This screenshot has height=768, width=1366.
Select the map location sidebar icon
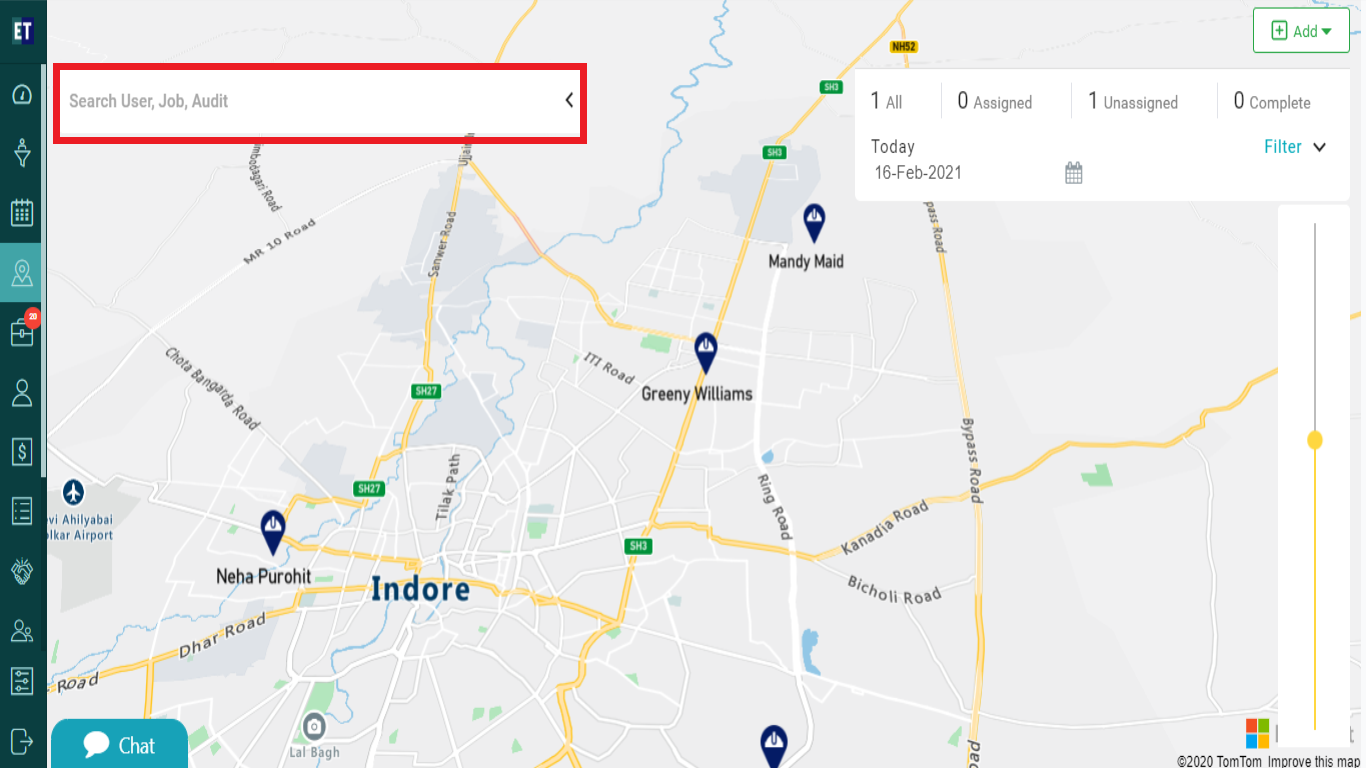click(22, 272)
